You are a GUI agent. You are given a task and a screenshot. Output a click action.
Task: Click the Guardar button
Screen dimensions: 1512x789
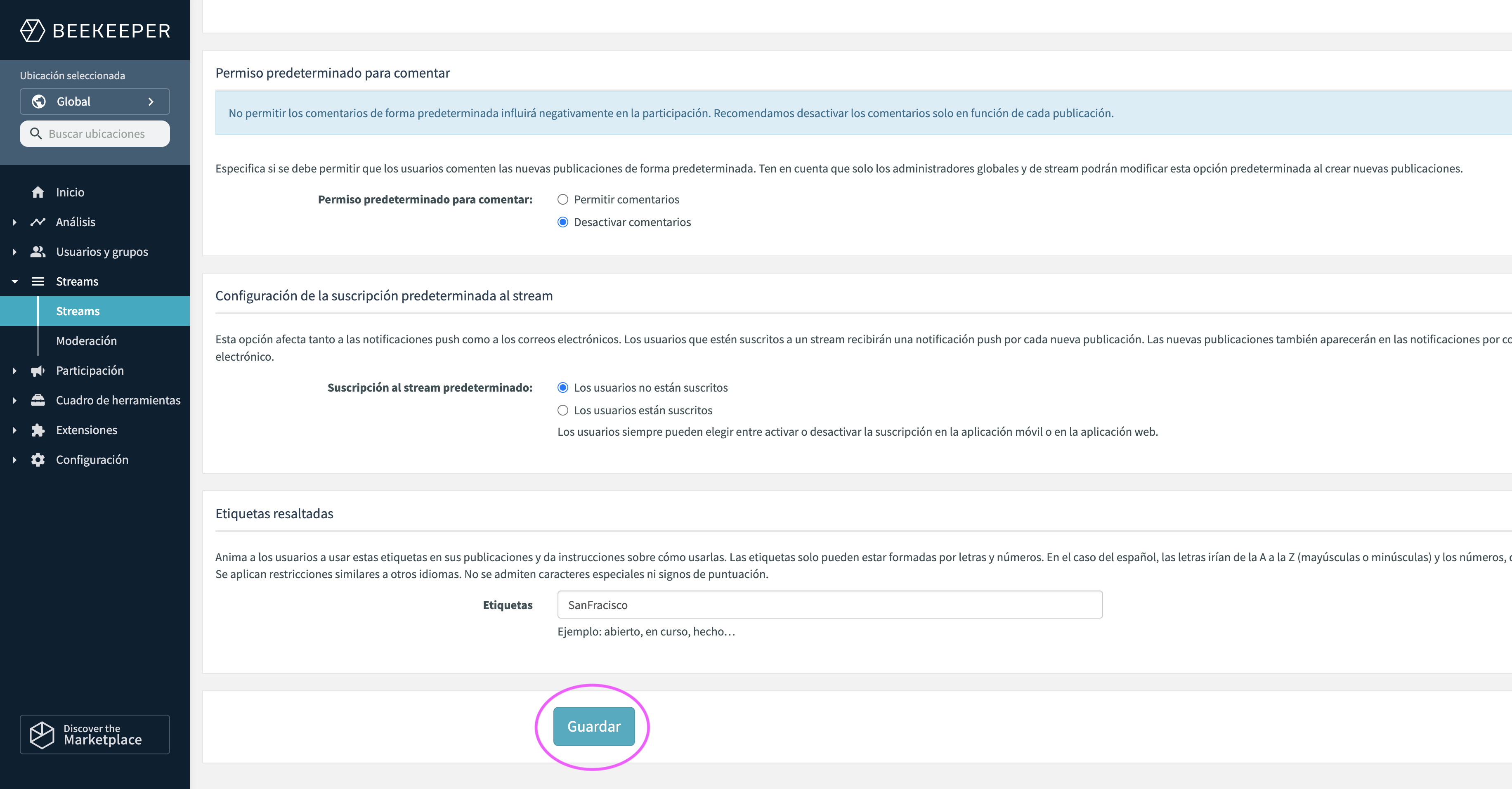pos(594,726)
